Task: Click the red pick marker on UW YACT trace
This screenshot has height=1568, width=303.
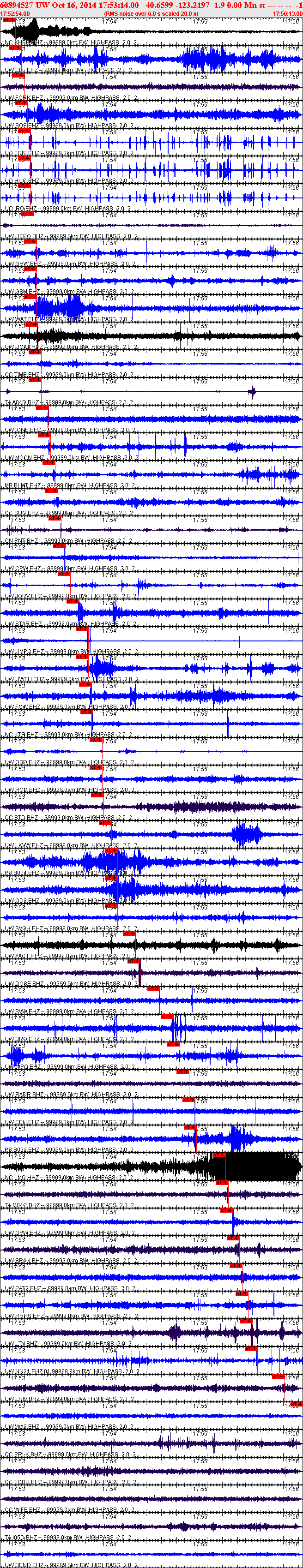Action: coord(129,934)
